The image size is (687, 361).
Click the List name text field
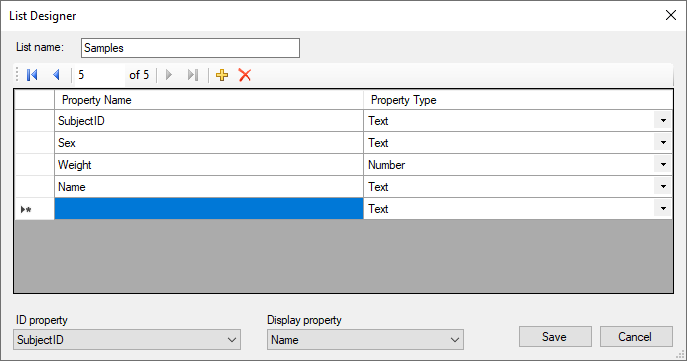tap(190, 48)
